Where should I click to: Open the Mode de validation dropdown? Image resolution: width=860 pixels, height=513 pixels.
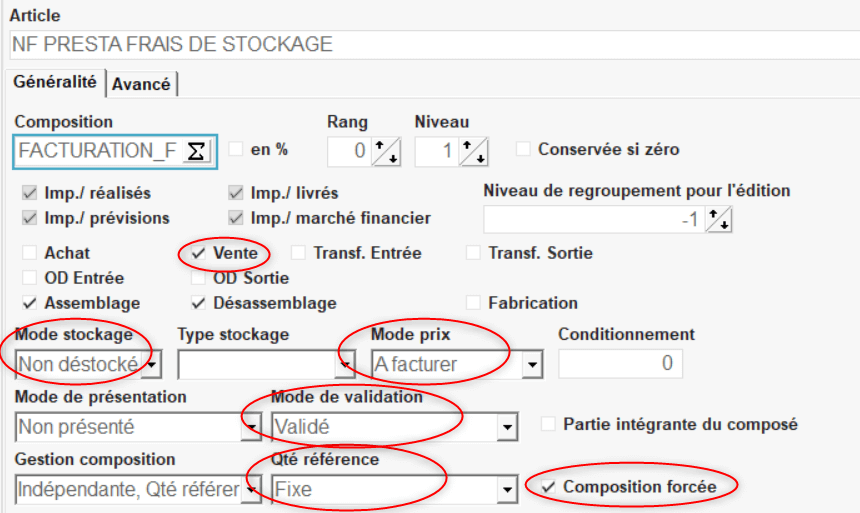pyautogui.click(x=507, y=427)
